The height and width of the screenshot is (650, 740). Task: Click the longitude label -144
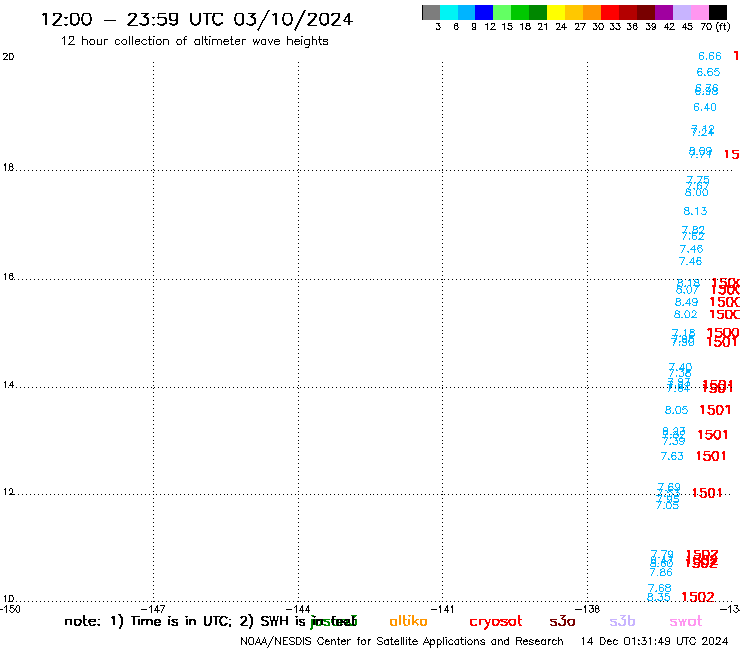tap(299, 609)
